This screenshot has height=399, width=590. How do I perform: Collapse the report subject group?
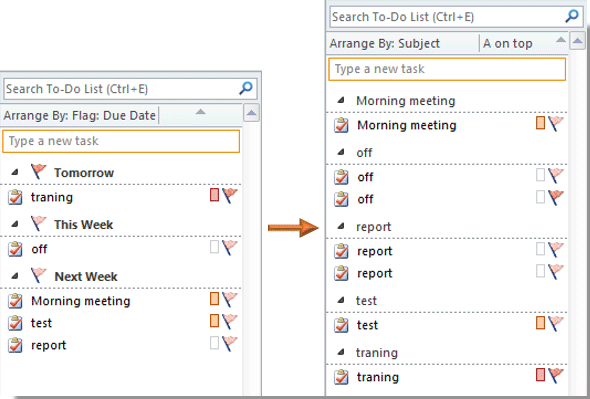tap(341, 226)
